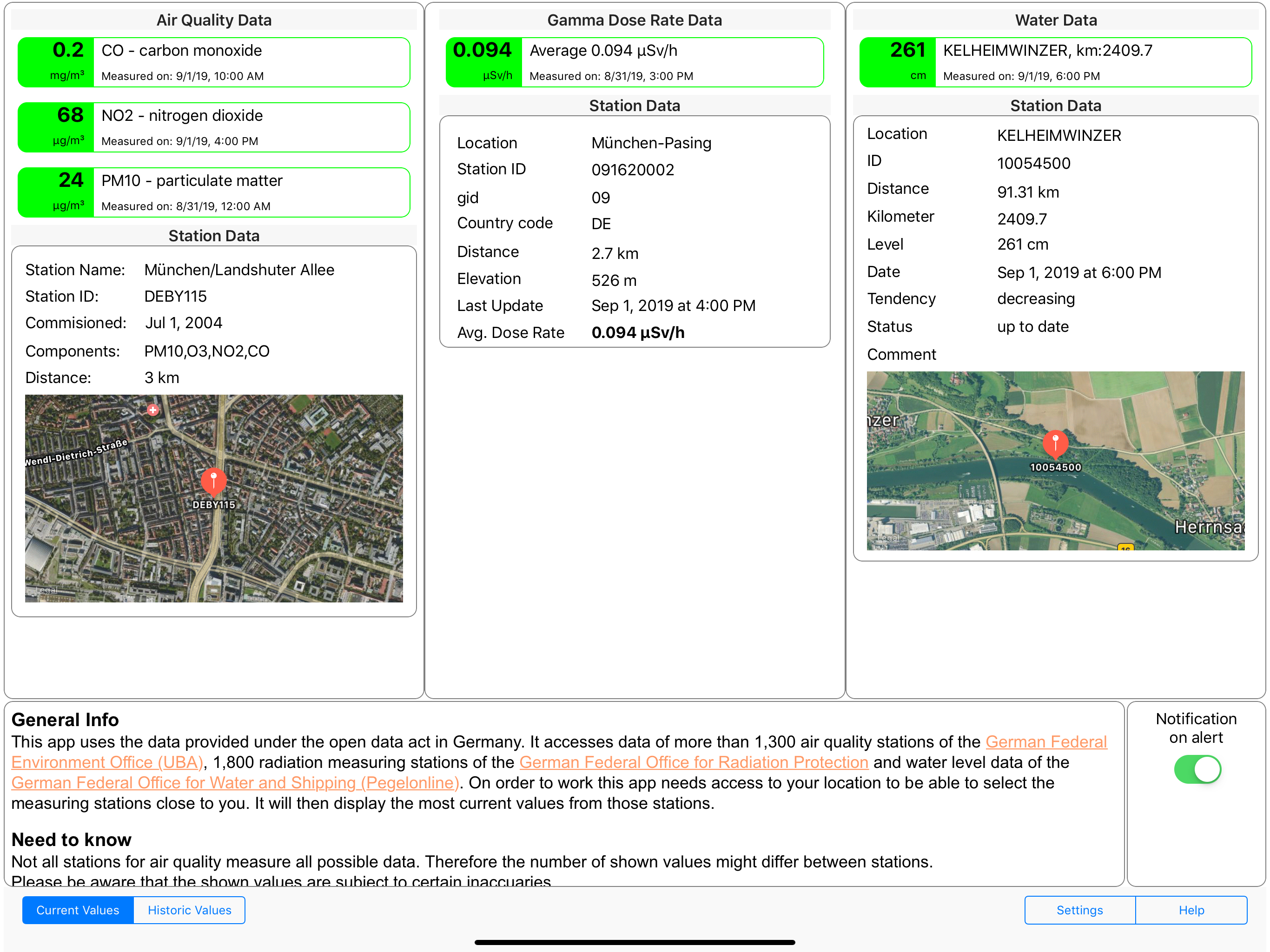This screenshot has height=952, width=1270.
Task: Click the Legal label on Kelheimwinzer map
Action: click(888, 538)
